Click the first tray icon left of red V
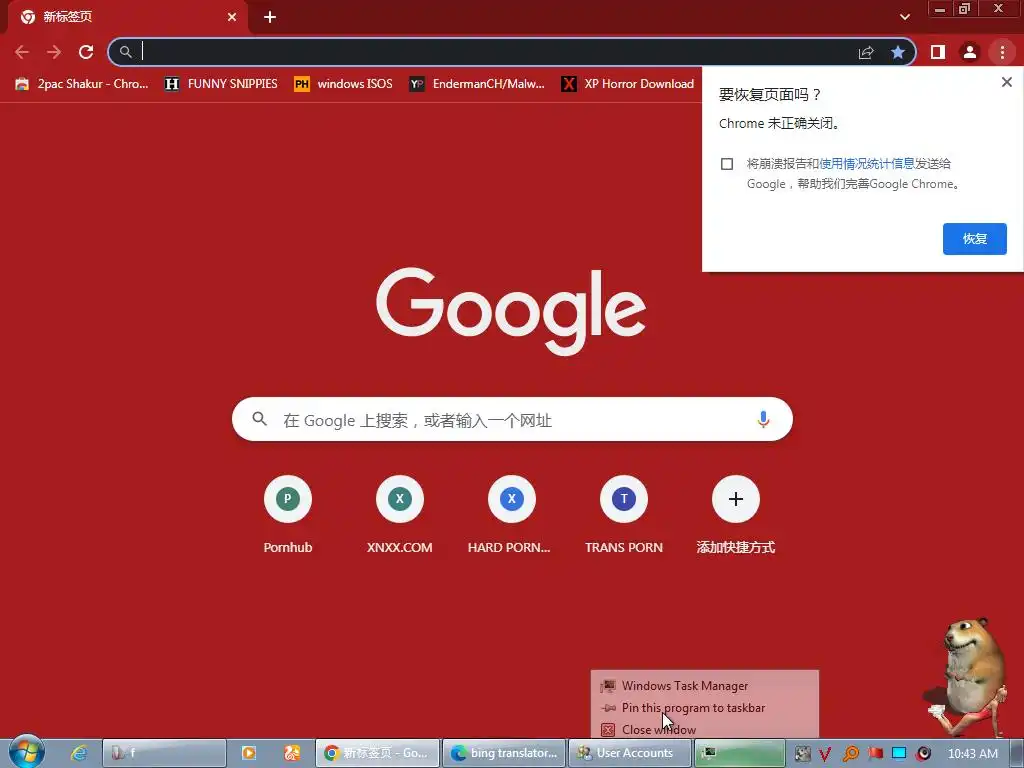This screenshot has height=768, width=1024. pos(802,754)
